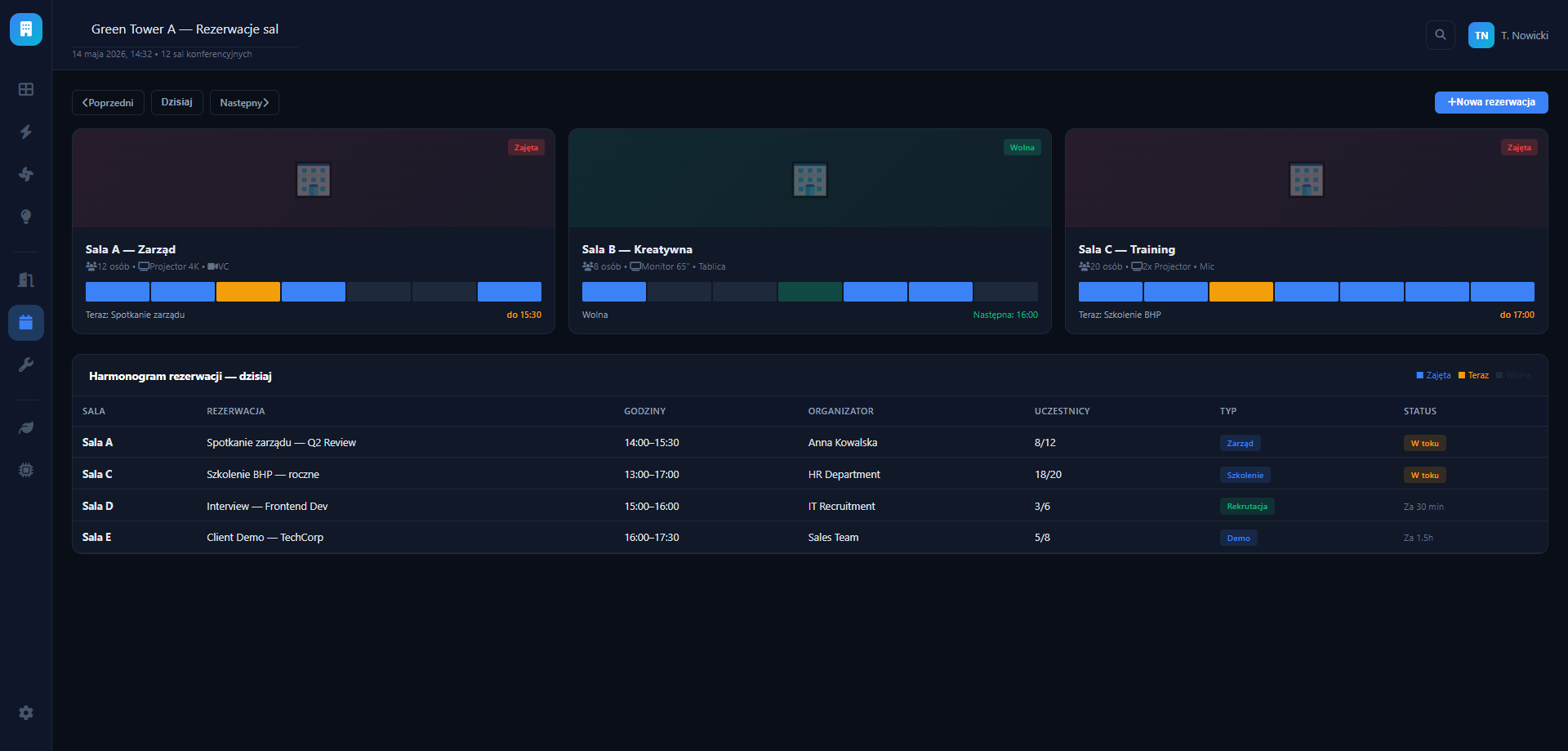Click the Demo type tag
Viewport: 1568px width, 751px height.
[1238, 538]
